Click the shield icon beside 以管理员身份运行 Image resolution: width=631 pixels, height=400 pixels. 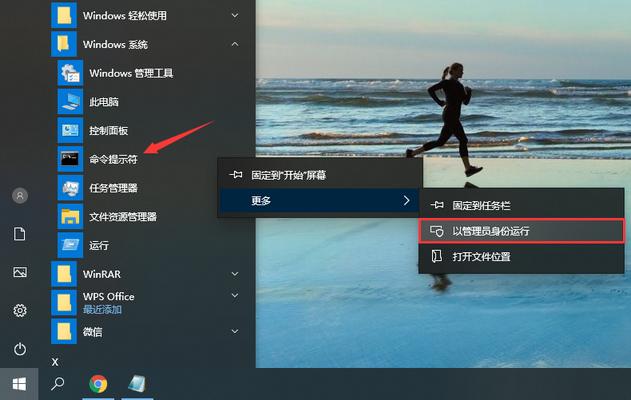click(x=437, y=231)
